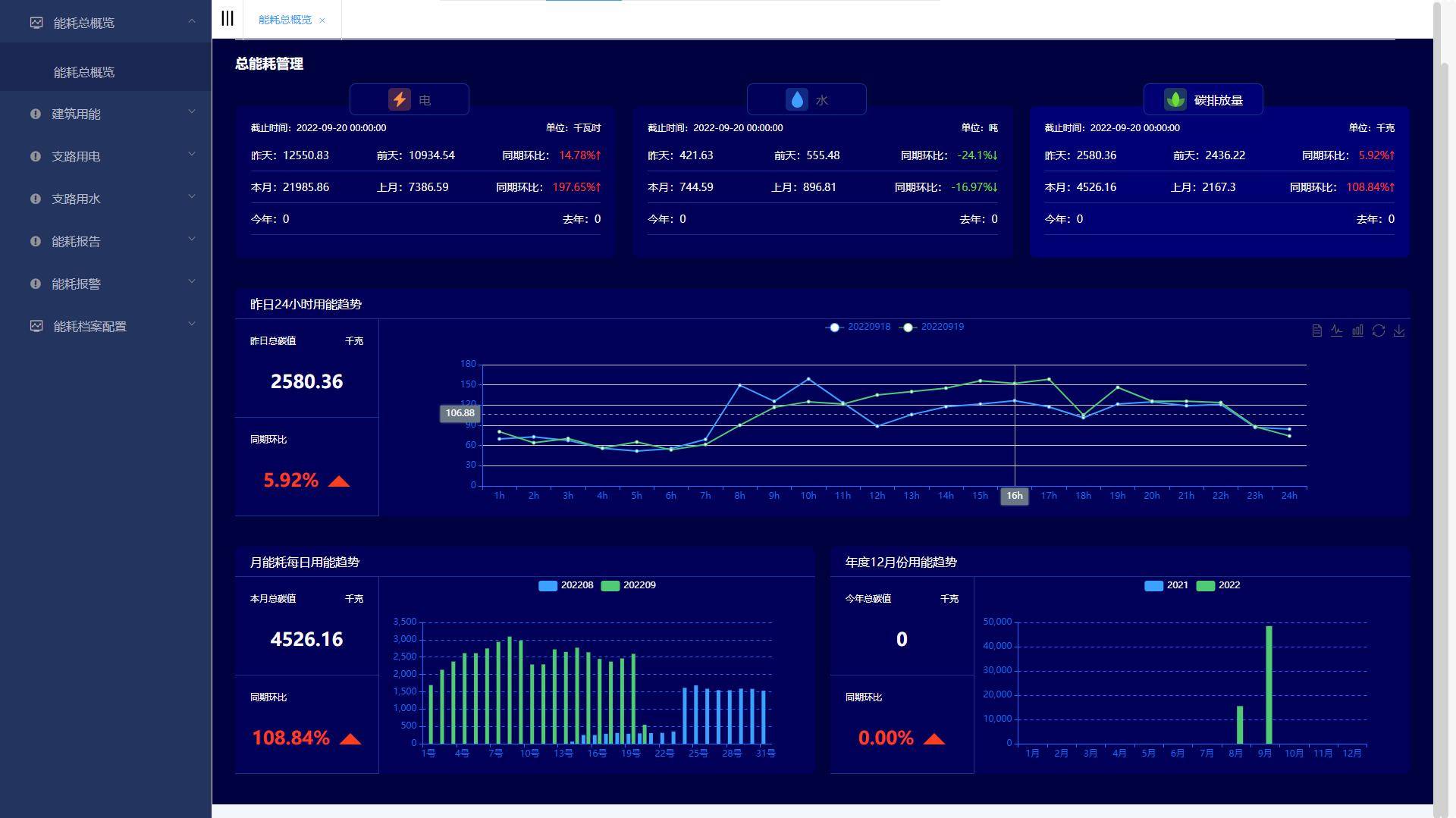Toggle the 202208 legend in monthly chart
Image resolution: width=1456 pixels, height=818 pixels.
[x=566, y=585]
